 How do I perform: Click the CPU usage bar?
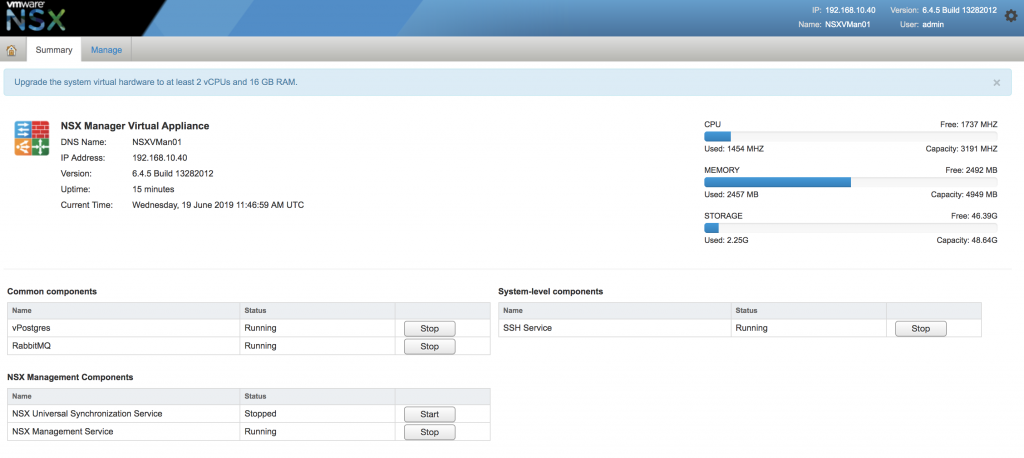(x=850, y=137)
